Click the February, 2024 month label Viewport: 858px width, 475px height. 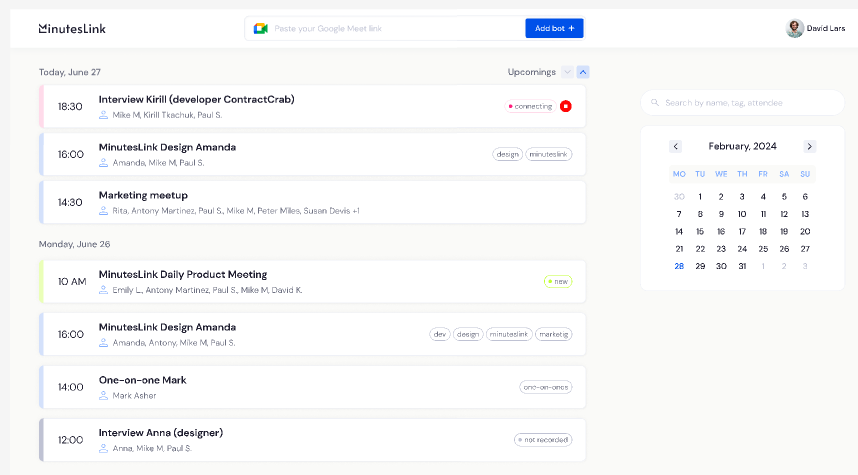tap(743, 146)
